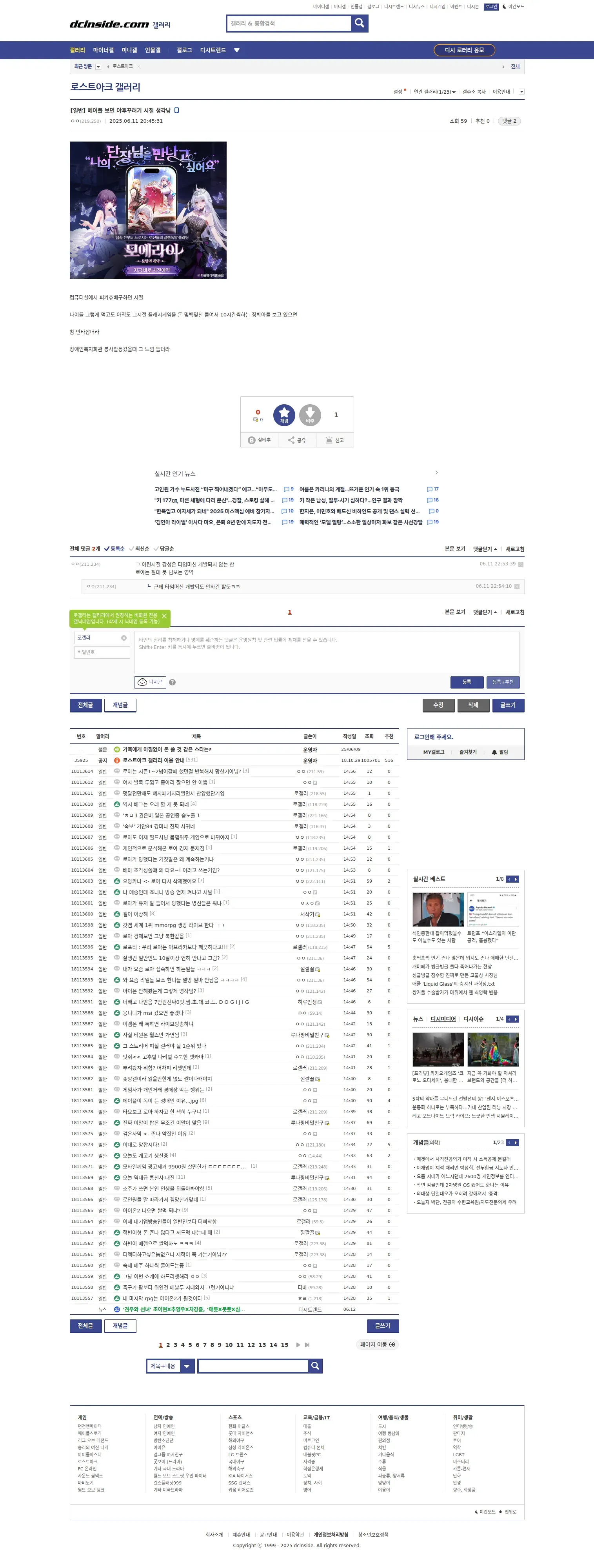Click the 등록 comment submit button
Viewport: 594px width, 1568px height.
tap(467, 682)
